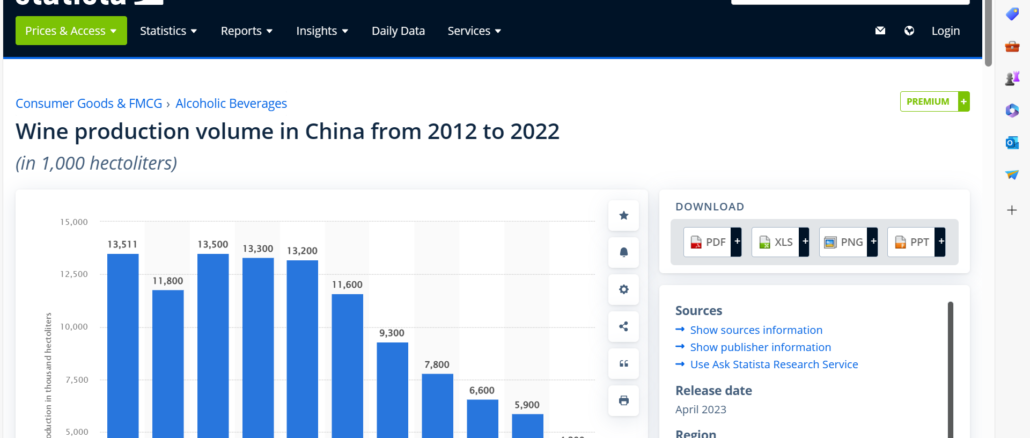Click the mail envelope icon
This screenshot has width=1030, height=438.
tap(880, 31)
